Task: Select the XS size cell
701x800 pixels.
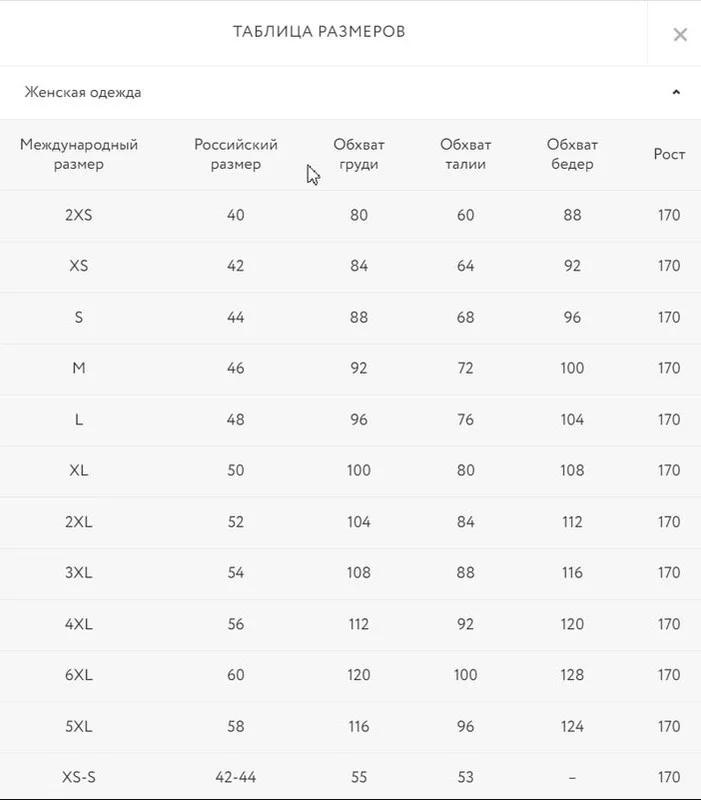Action: coord(79,266)
